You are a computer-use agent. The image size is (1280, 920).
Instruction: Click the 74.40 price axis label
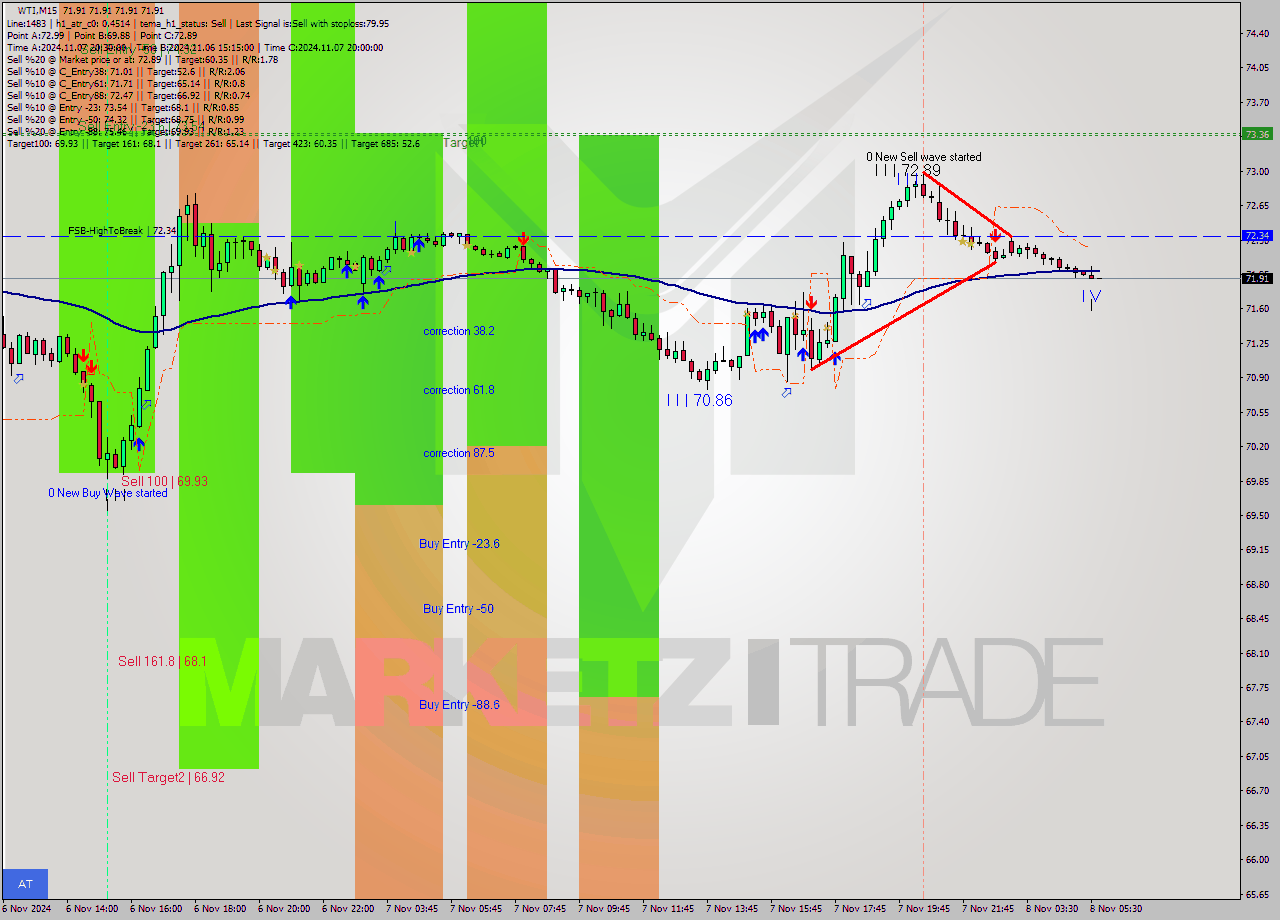tap(1257, 33)
